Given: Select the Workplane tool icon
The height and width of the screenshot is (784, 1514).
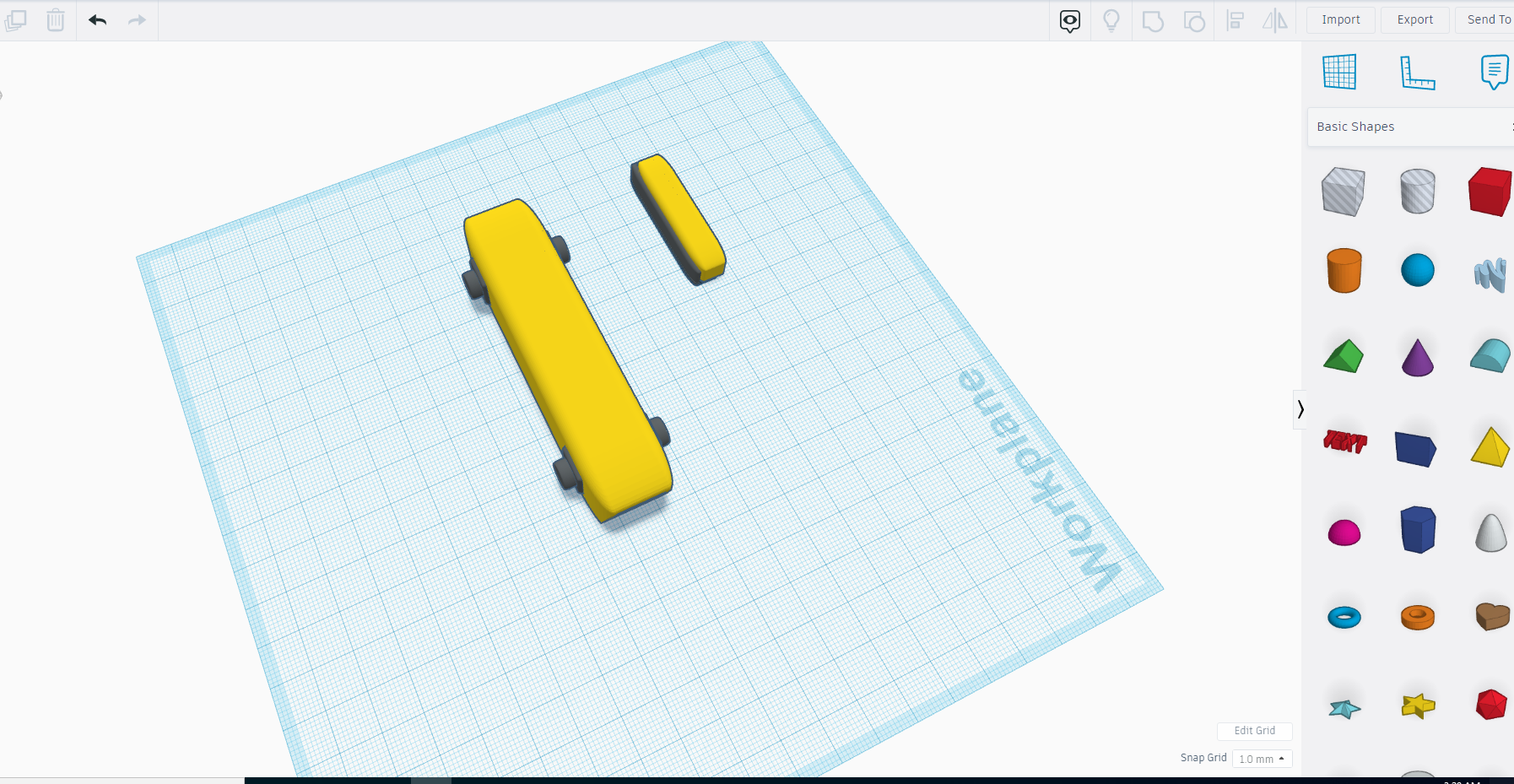Looking at the screenshot, I should pyautogui.click(x=1339, y=72).
